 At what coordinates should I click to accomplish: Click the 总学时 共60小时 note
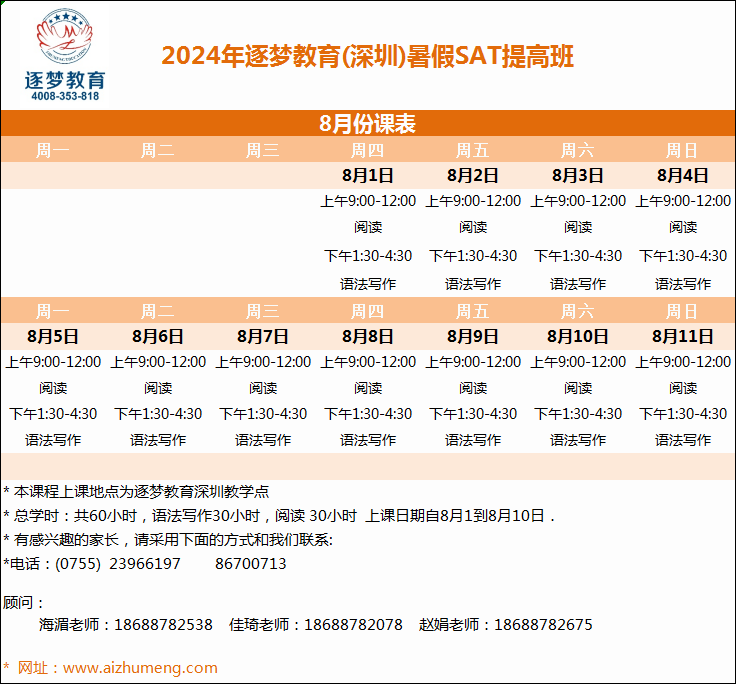coord(279,516)
